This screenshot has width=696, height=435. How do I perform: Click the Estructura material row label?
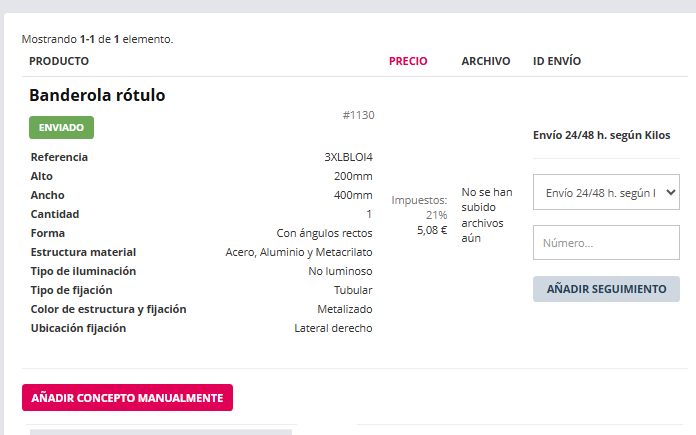[83, 252]
